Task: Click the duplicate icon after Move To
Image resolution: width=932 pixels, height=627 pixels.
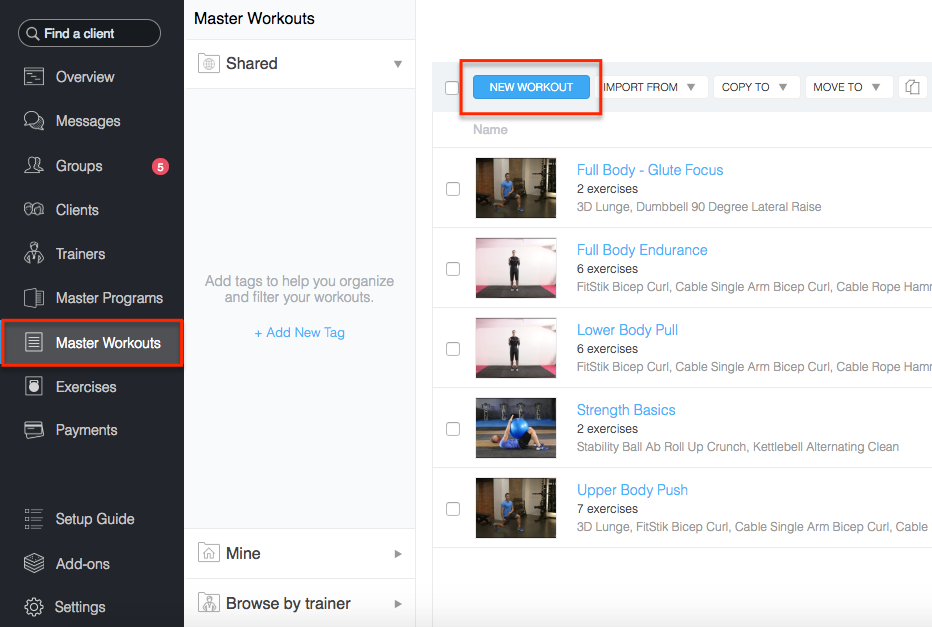Action: tap(912, 87)
